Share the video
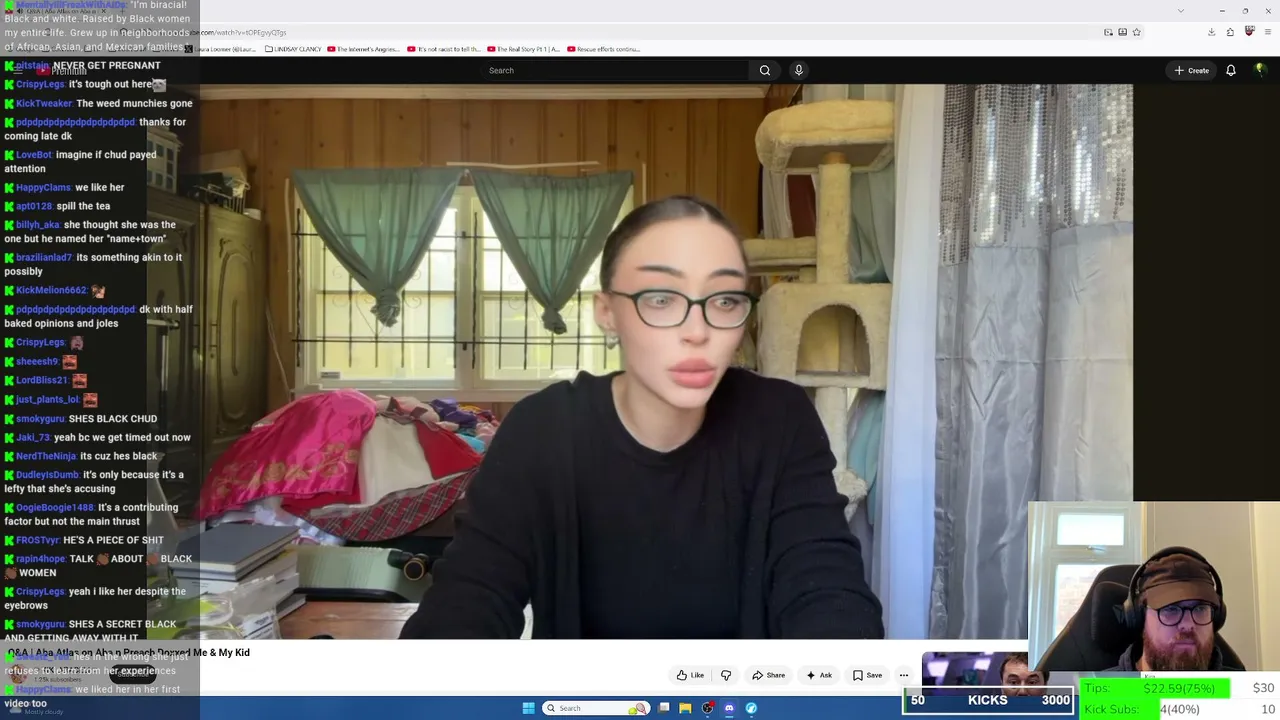1280x720 pixels. 769,675
